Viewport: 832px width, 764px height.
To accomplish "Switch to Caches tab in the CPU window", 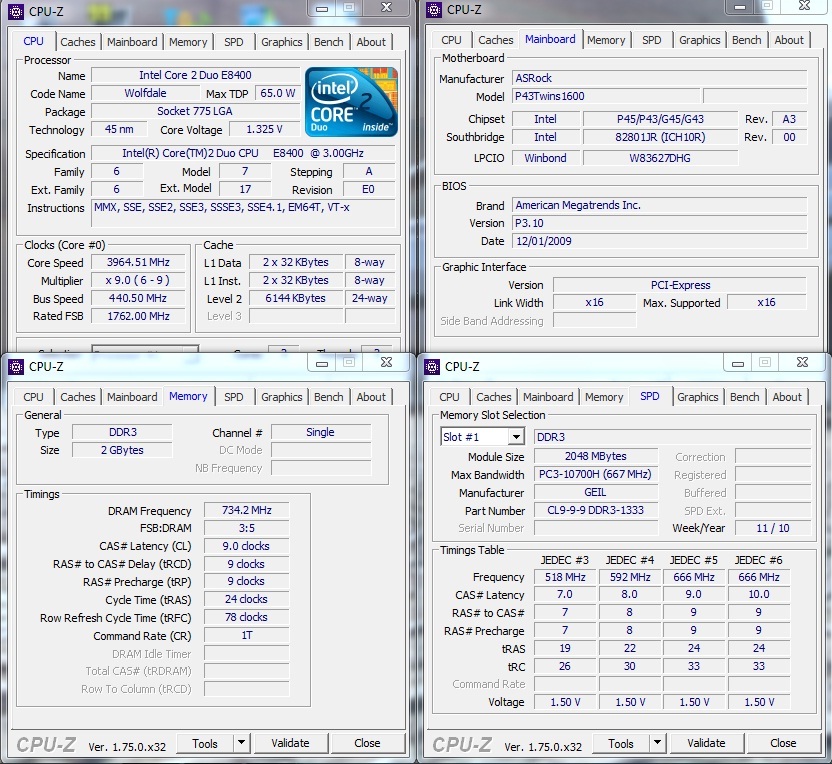I will pyautogui.click(x=77, y=42).
